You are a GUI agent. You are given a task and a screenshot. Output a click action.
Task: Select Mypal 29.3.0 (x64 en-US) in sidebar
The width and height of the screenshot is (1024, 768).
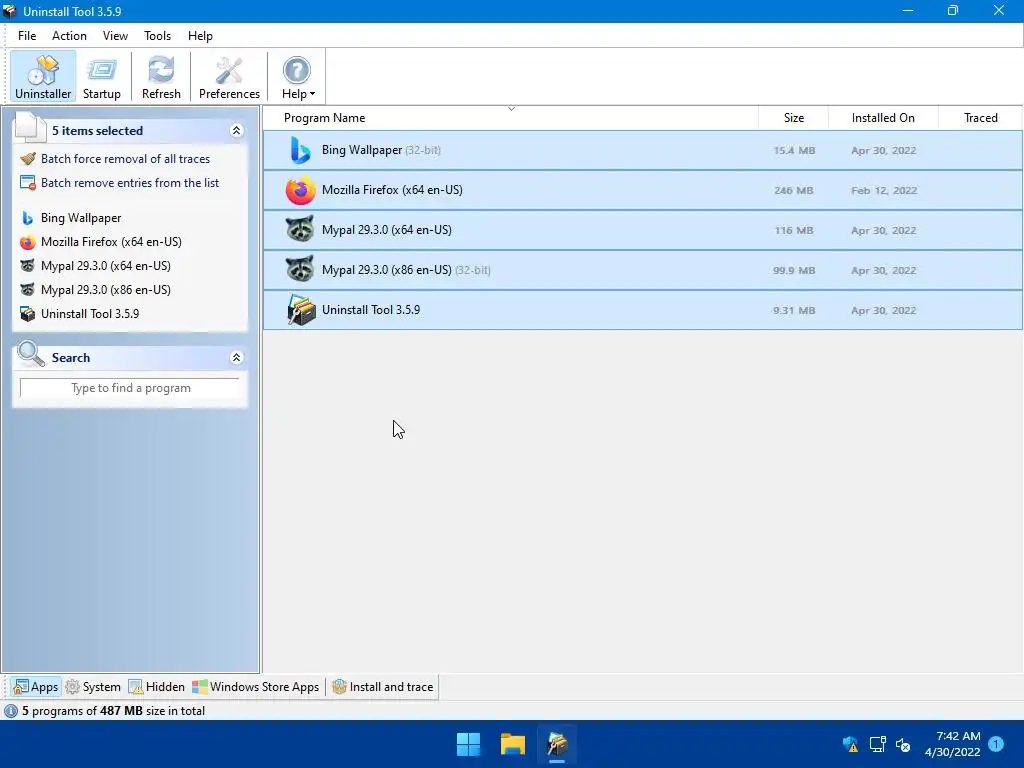point(106,266)
